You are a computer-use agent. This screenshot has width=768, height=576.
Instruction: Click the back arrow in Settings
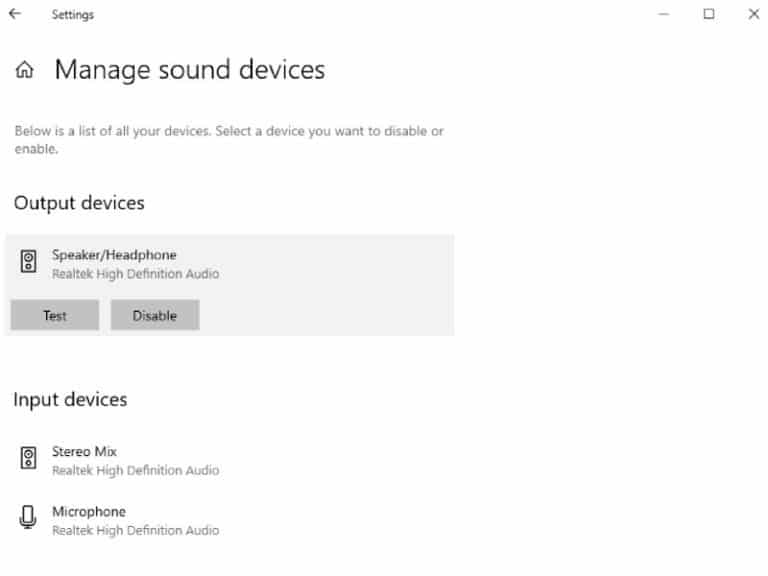(x=15, y=14)
